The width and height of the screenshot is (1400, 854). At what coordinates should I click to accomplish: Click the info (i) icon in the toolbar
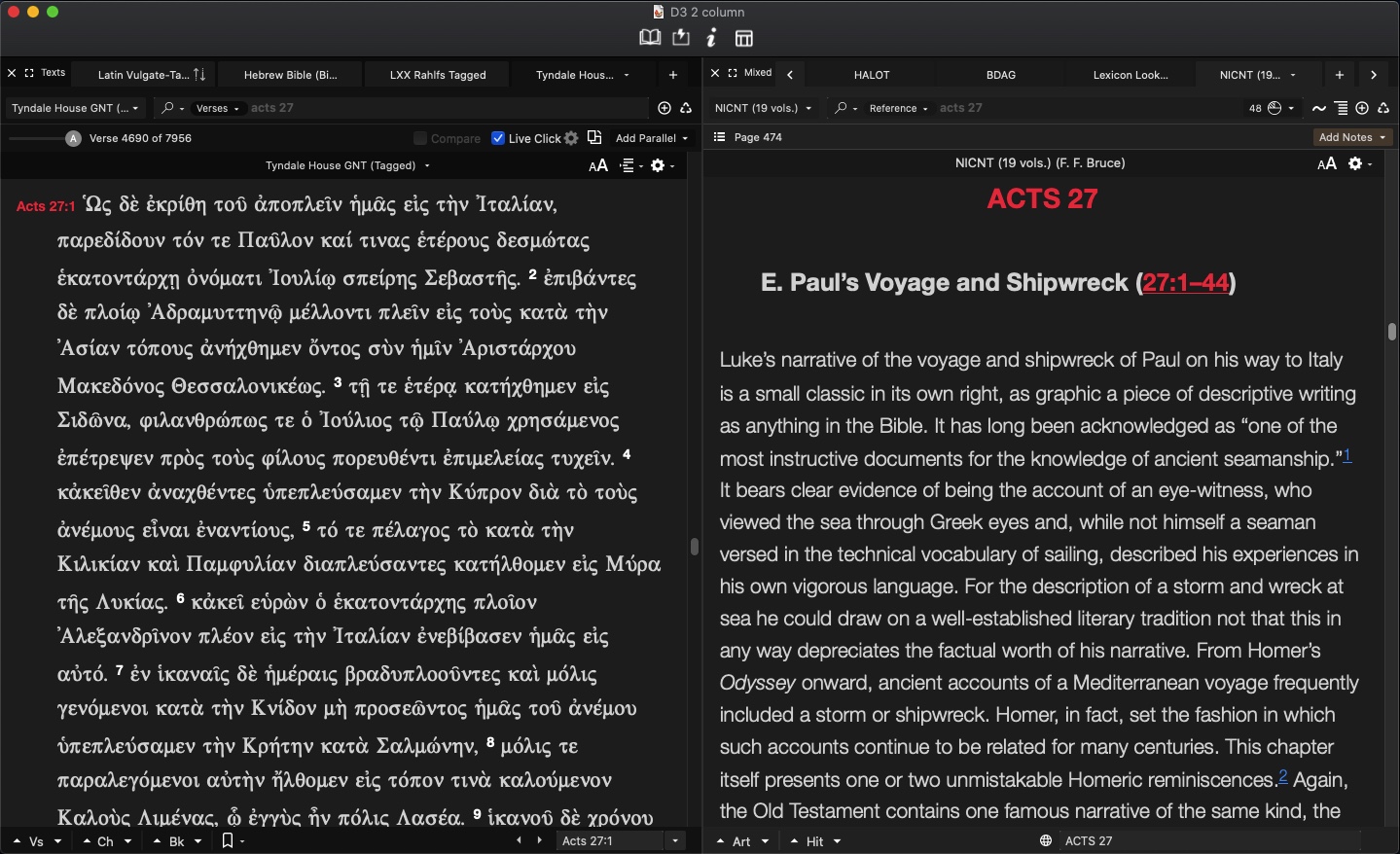click(711, 38)
